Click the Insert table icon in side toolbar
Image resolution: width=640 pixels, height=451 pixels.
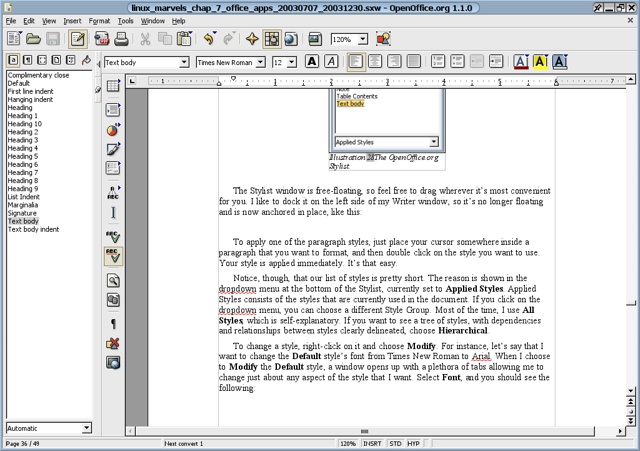tap(113, 88)
